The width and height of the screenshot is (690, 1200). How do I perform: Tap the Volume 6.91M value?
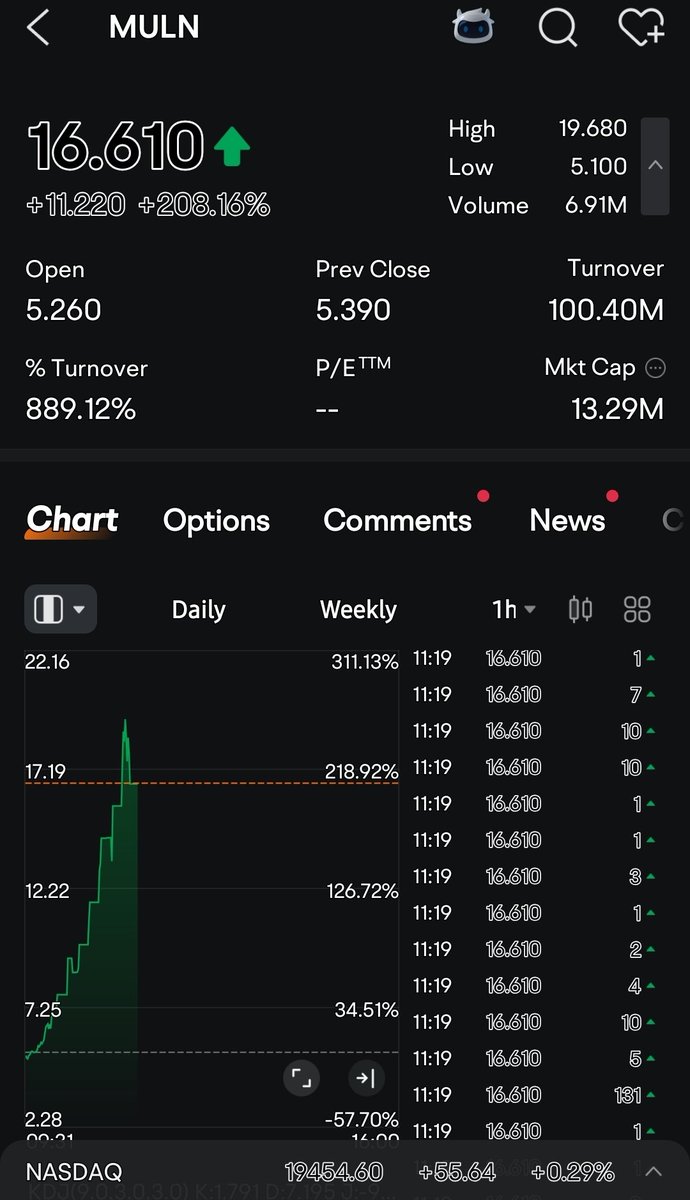(594, 205)
